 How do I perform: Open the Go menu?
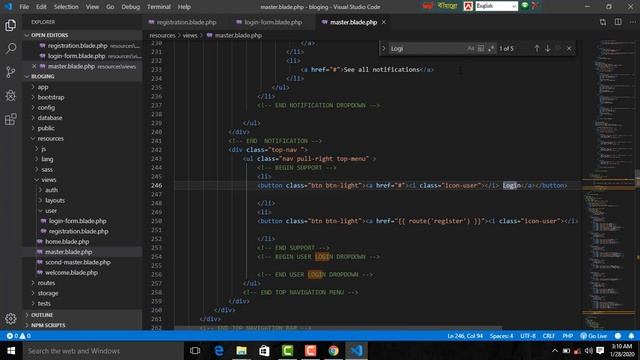110,7
